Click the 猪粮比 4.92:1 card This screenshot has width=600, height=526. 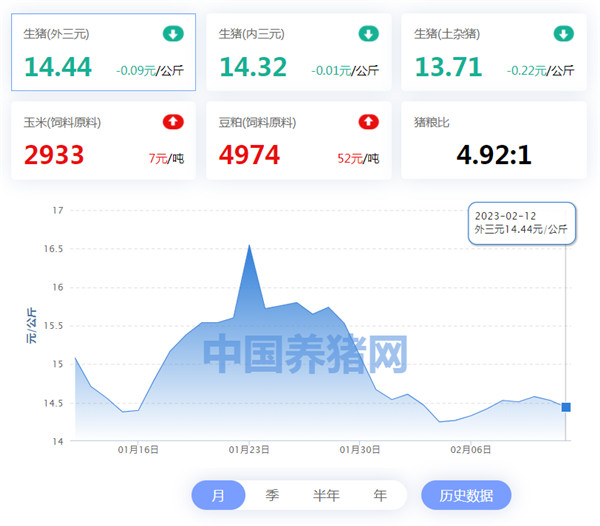tap(494, 140)
